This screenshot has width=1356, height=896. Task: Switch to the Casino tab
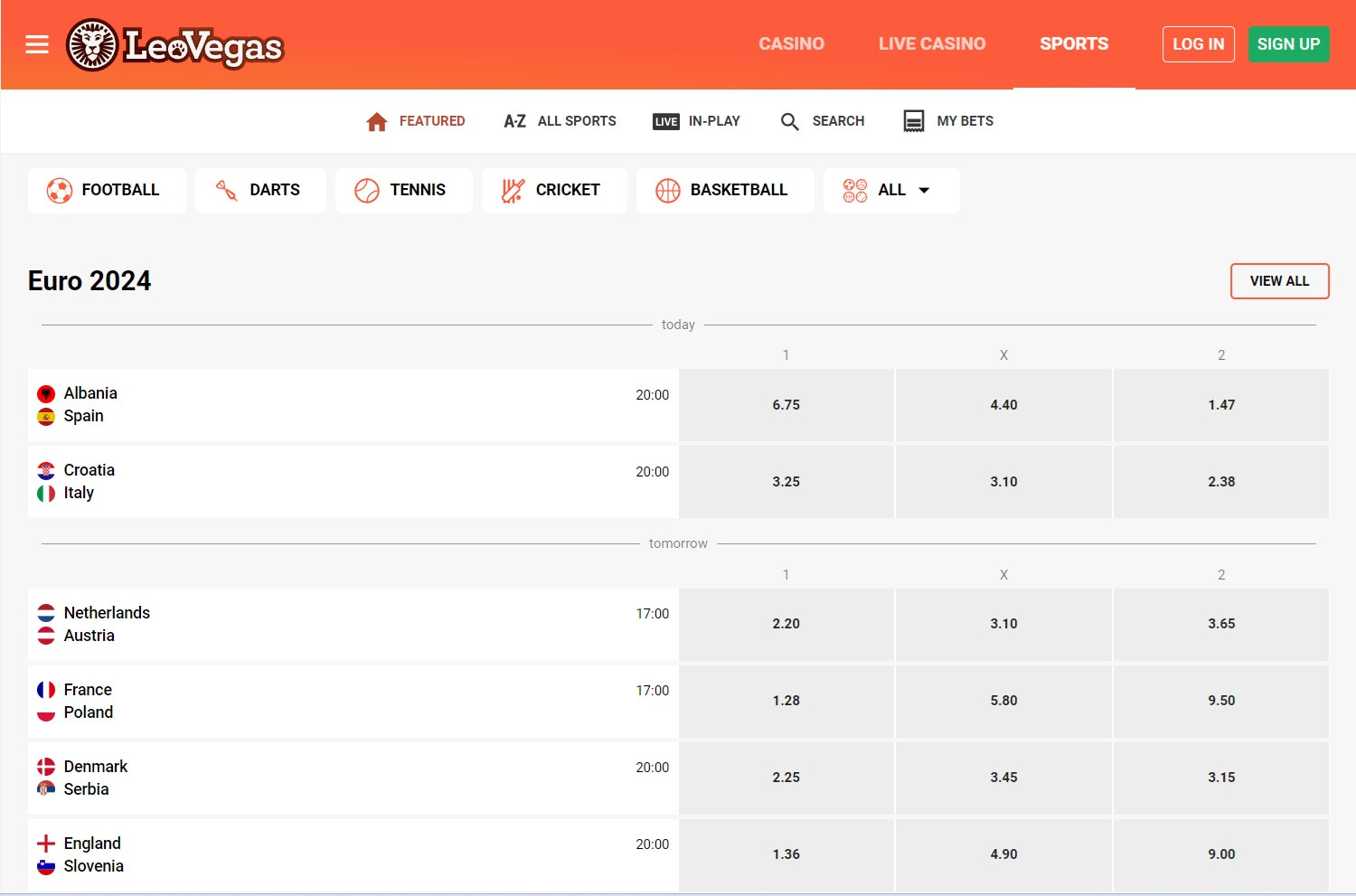[791, 43]
